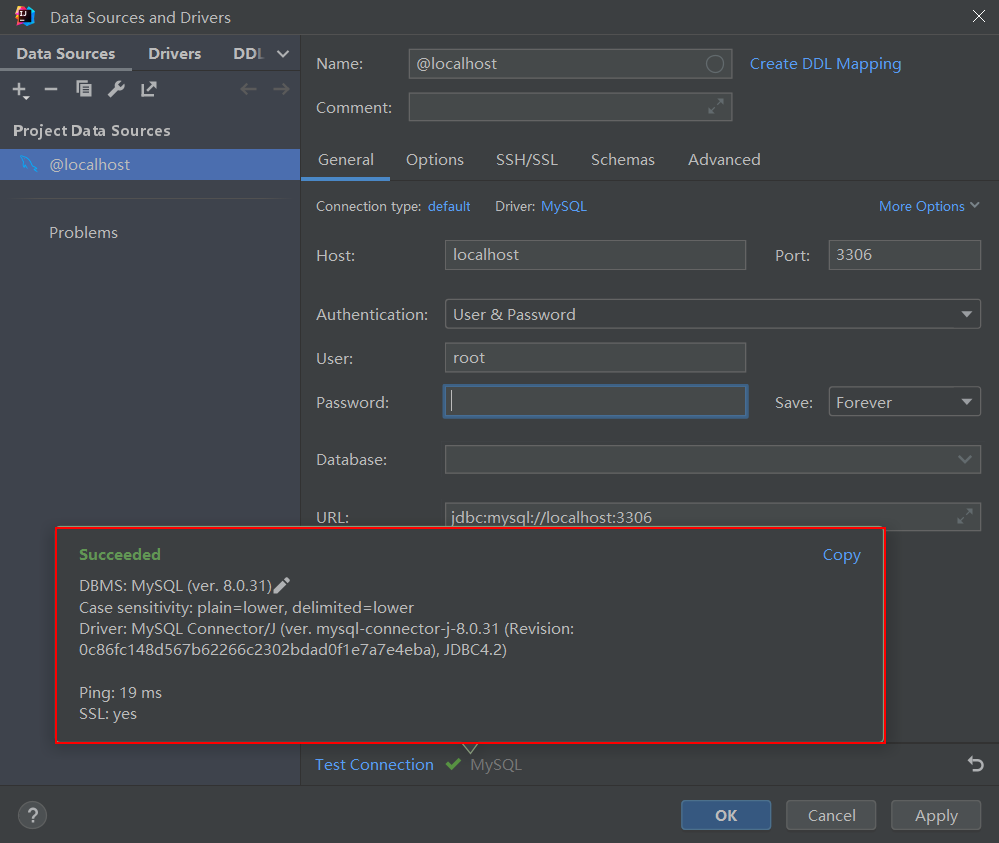The width and height of the screenshot is (999, 843).
Task: Click the Project Data Sources heading
Action: click(92, 131)
